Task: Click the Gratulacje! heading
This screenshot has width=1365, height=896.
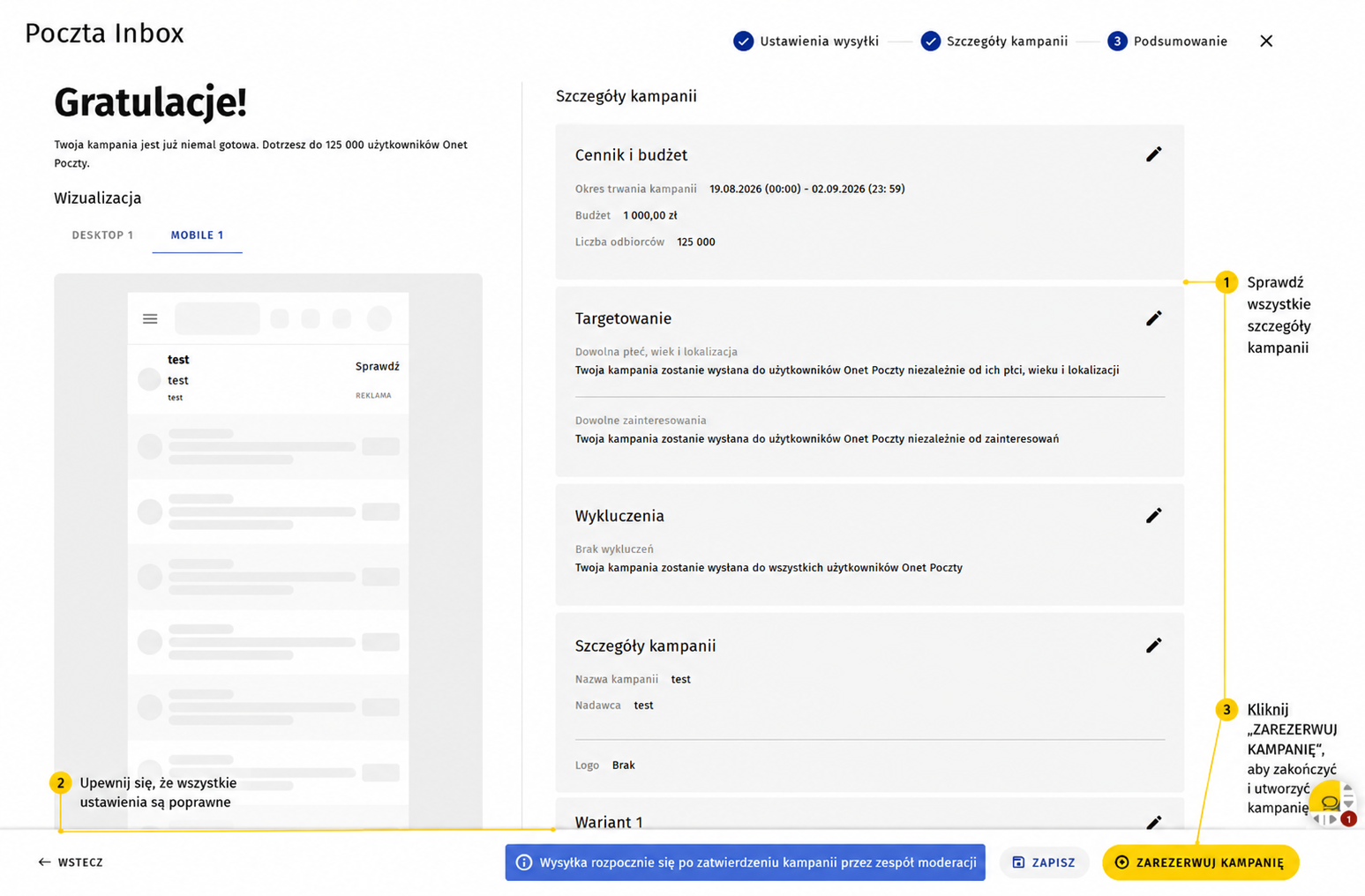Action: click(151, 102)
